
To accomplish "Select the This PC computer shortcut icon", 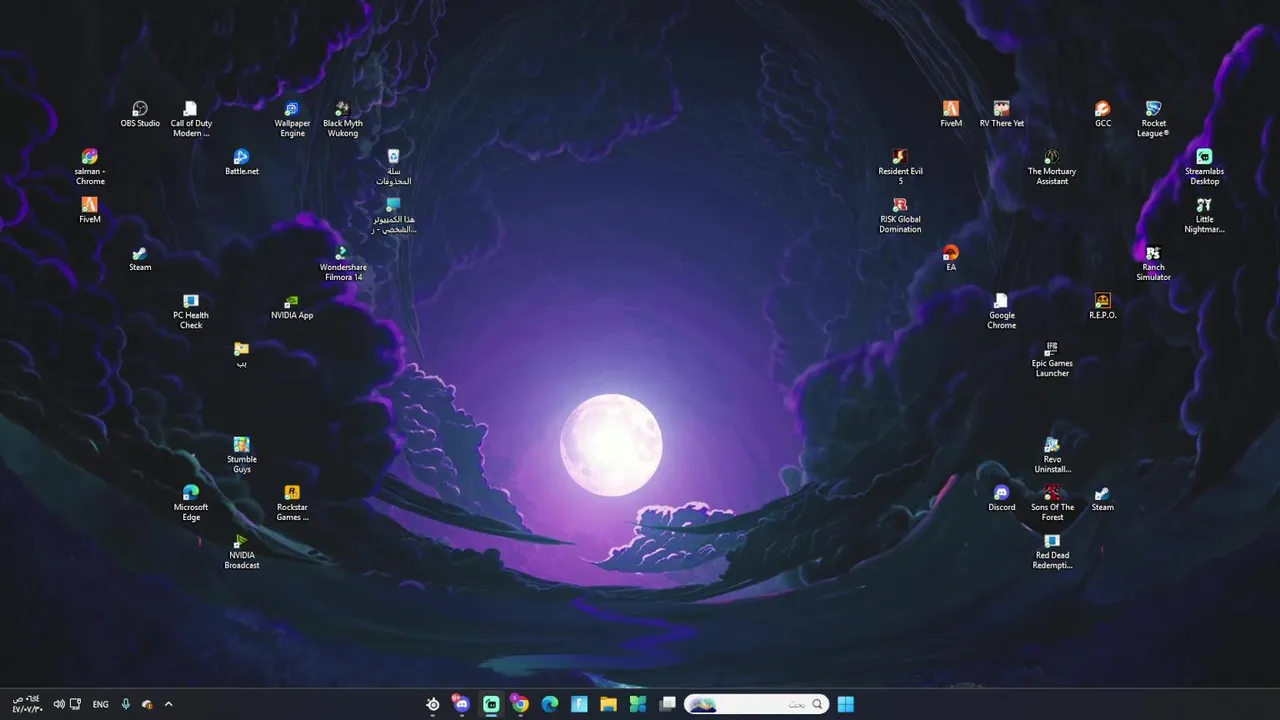I will click(393, 215).
